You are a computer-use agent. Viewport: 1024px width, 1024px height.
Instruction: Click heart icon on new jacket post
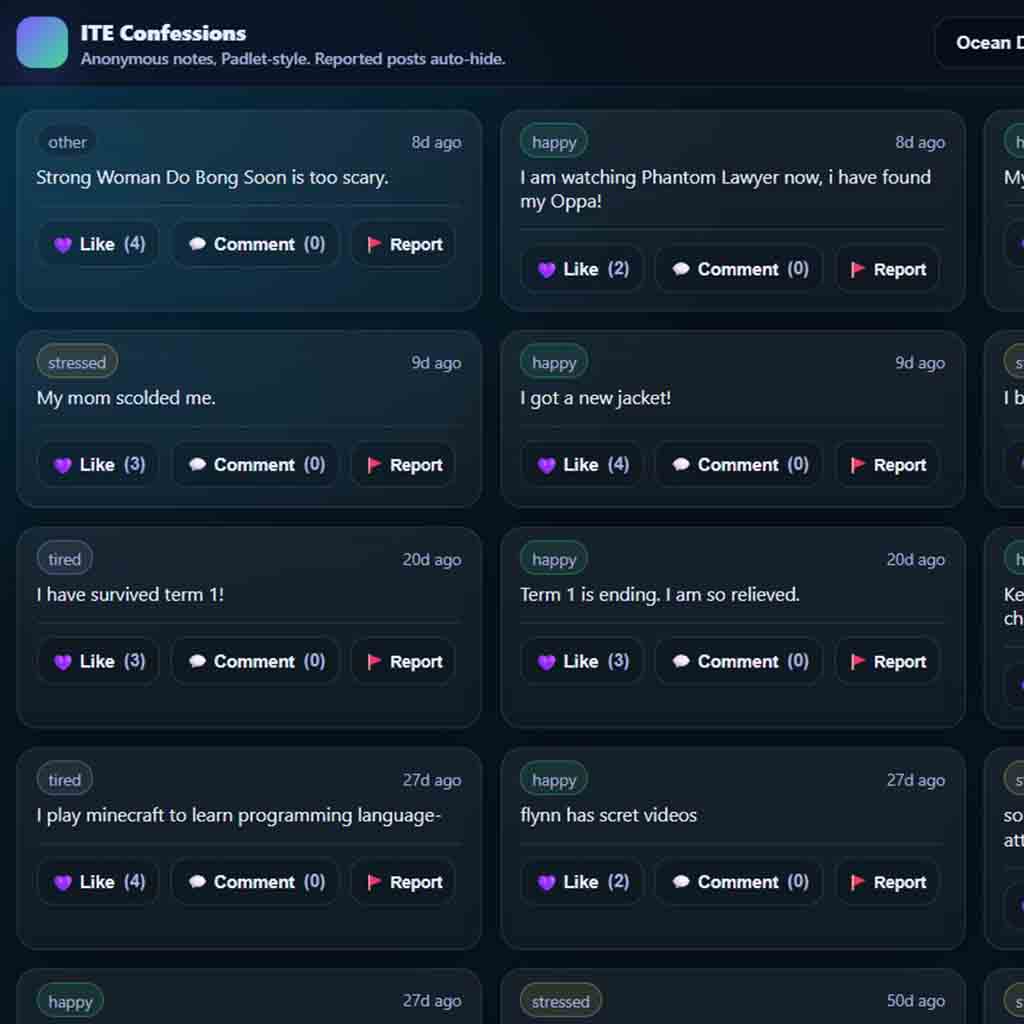coord(546,465)
